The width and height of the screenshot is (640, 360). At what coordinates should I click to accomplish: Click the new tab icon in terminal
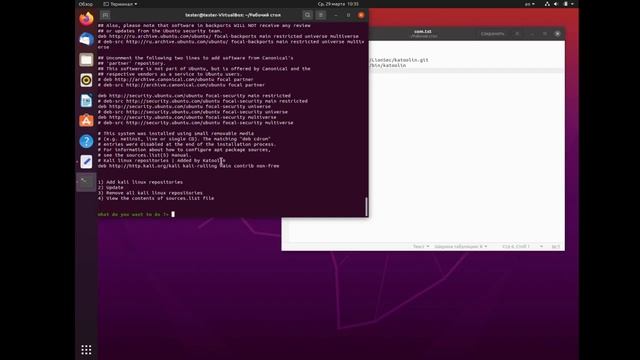tap(105, 15)
